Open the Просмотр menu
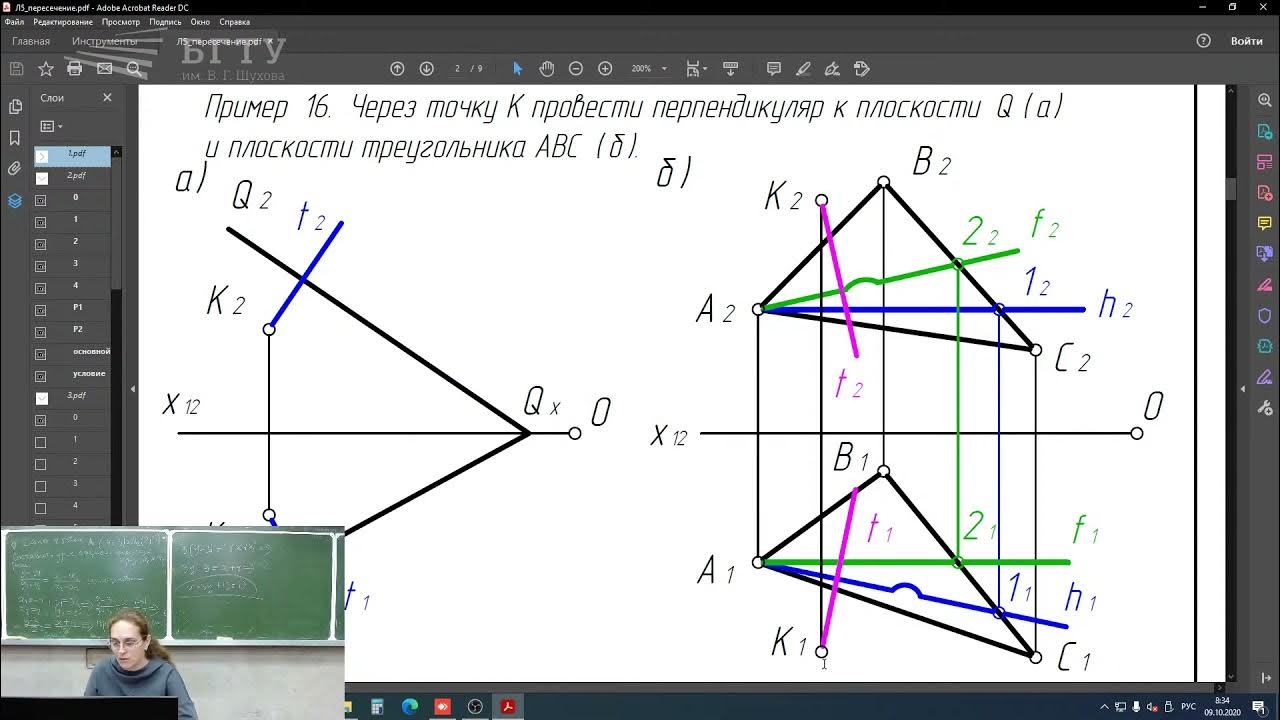1280x720 pixels. (x=121, y=22)
